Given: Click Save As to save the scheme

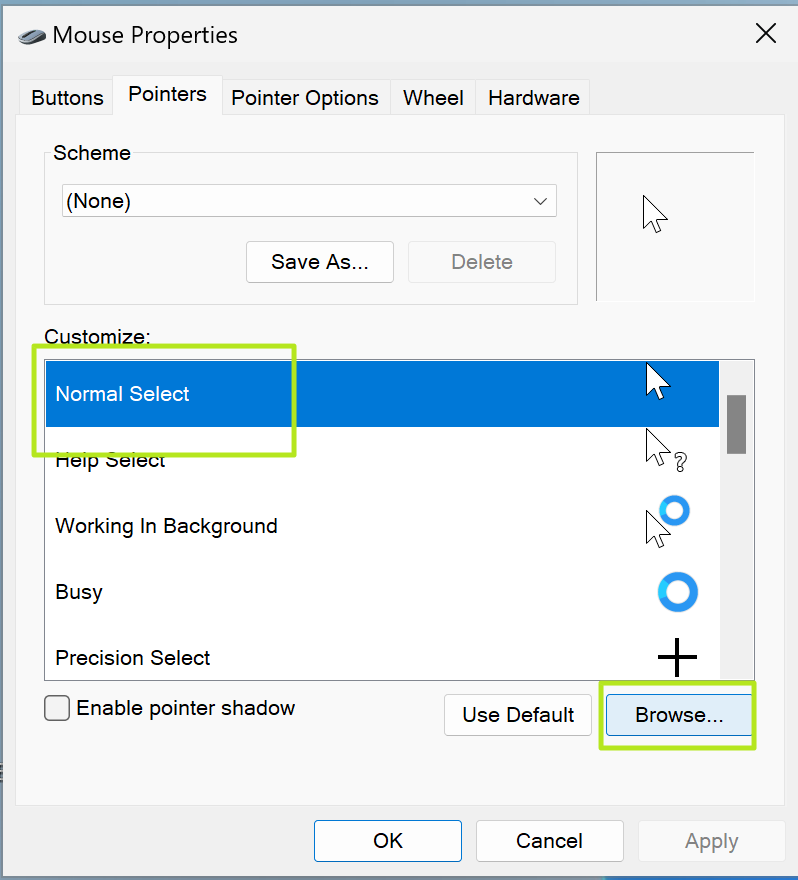Looking at the screenshot, I should (319, 261).
